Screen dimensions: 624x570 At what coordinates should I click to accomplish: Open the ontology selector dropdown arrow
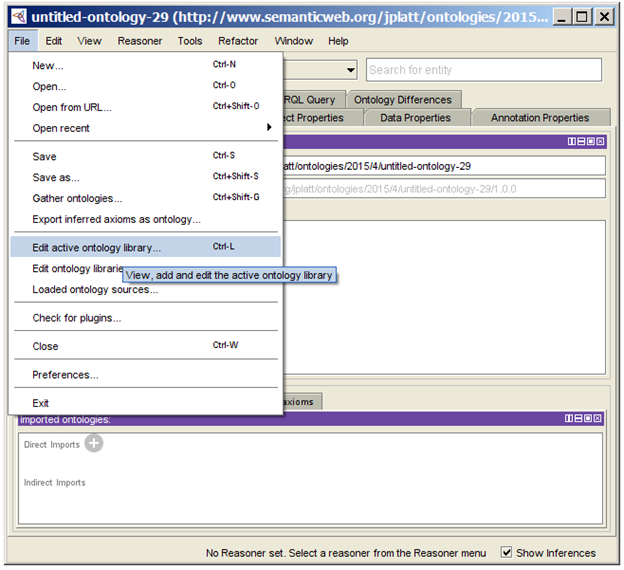pos(350,70)
